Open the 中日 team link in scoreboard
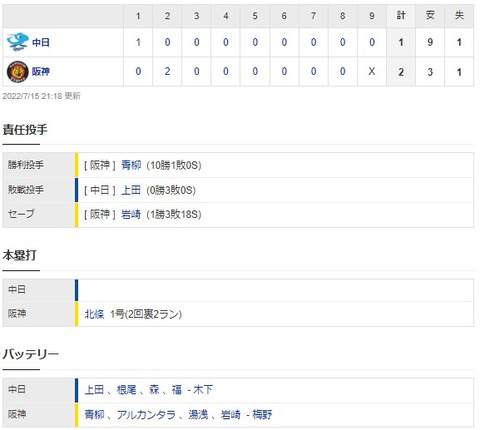 pos(41,42)
